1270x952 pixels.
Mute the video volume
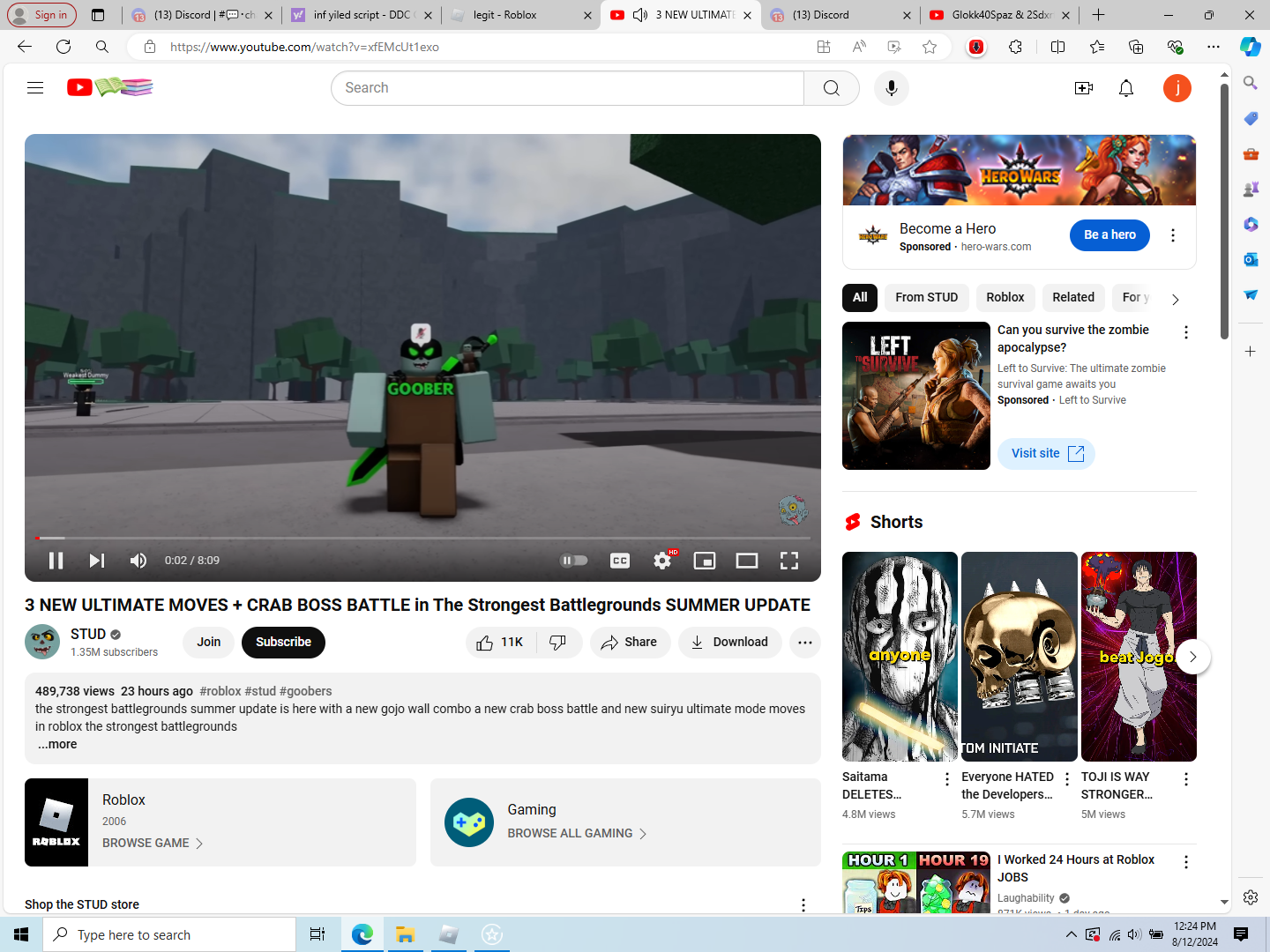[x=138, y=561]
